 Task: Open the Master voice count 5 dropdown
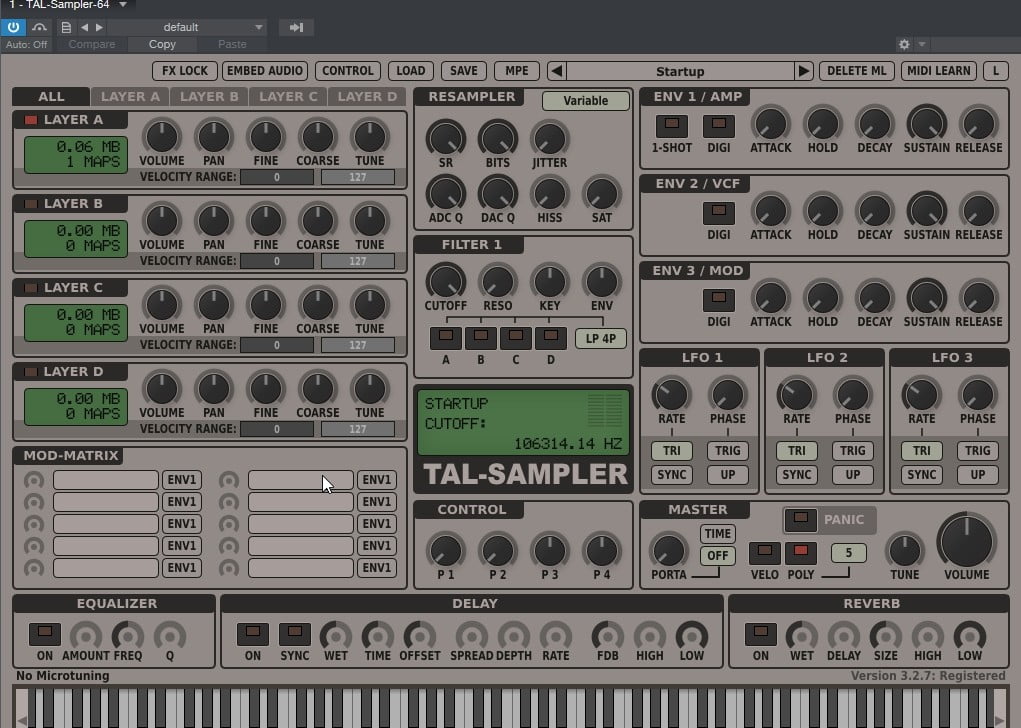[848, 553]
